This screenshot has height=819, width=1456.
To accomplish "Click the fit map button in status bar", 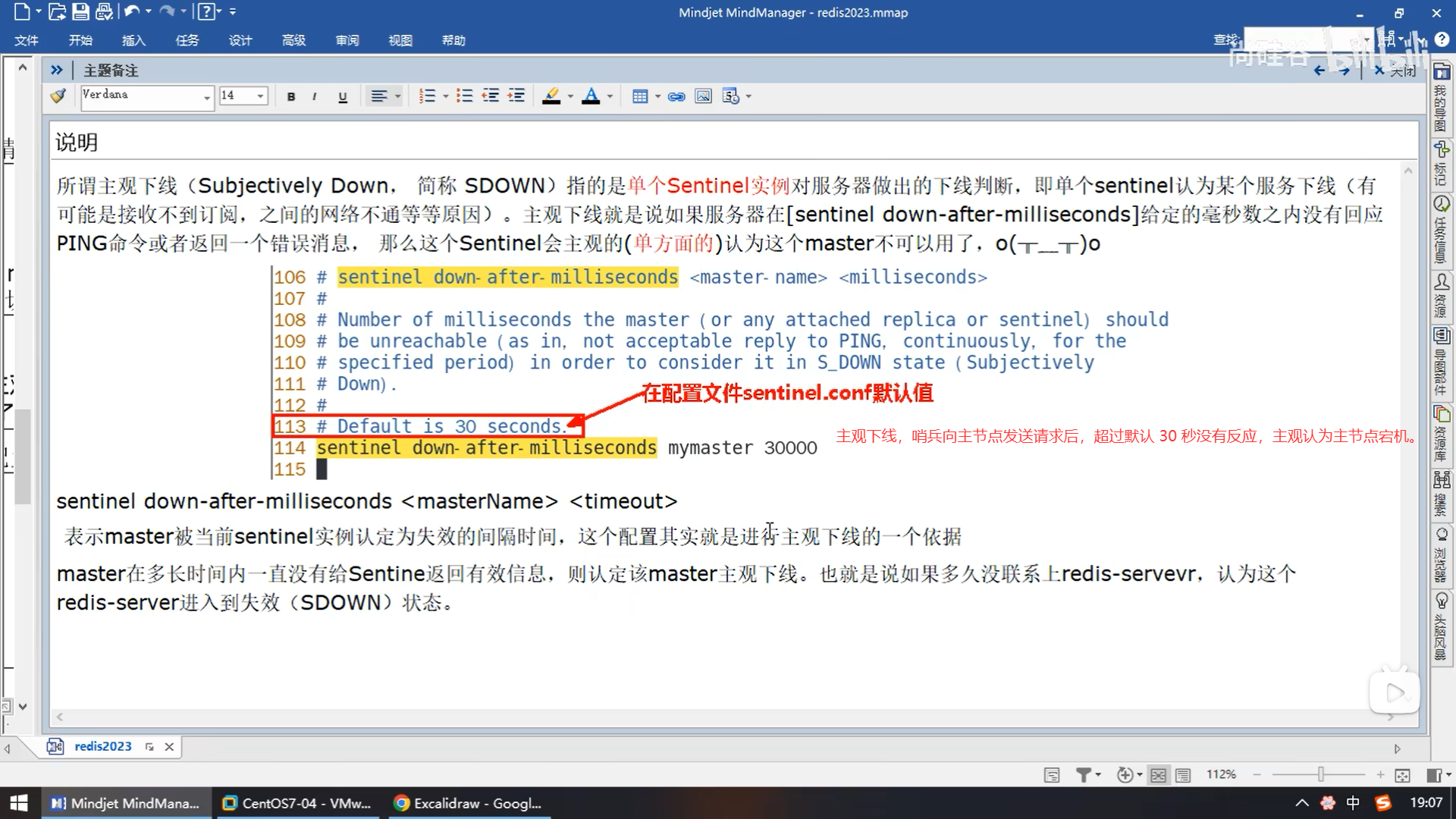I will click(1402, 775).
